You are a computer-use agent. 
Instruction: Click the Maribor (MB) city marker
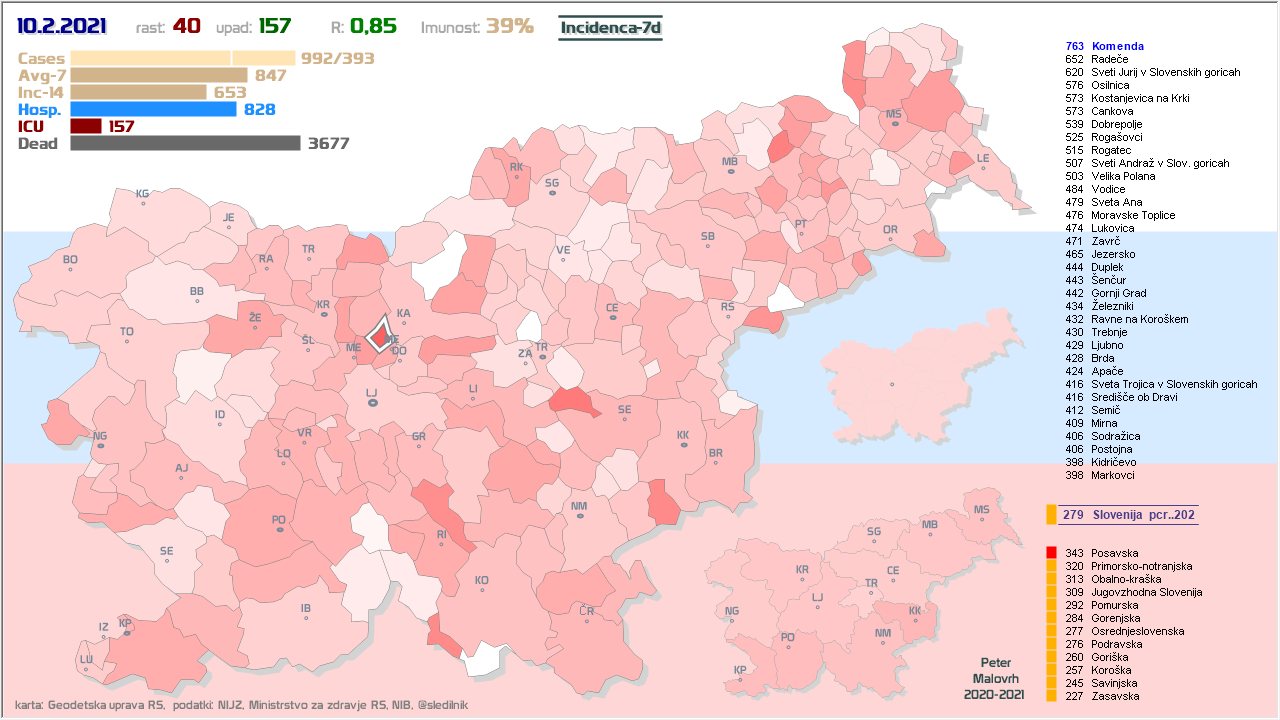[730, 172]
